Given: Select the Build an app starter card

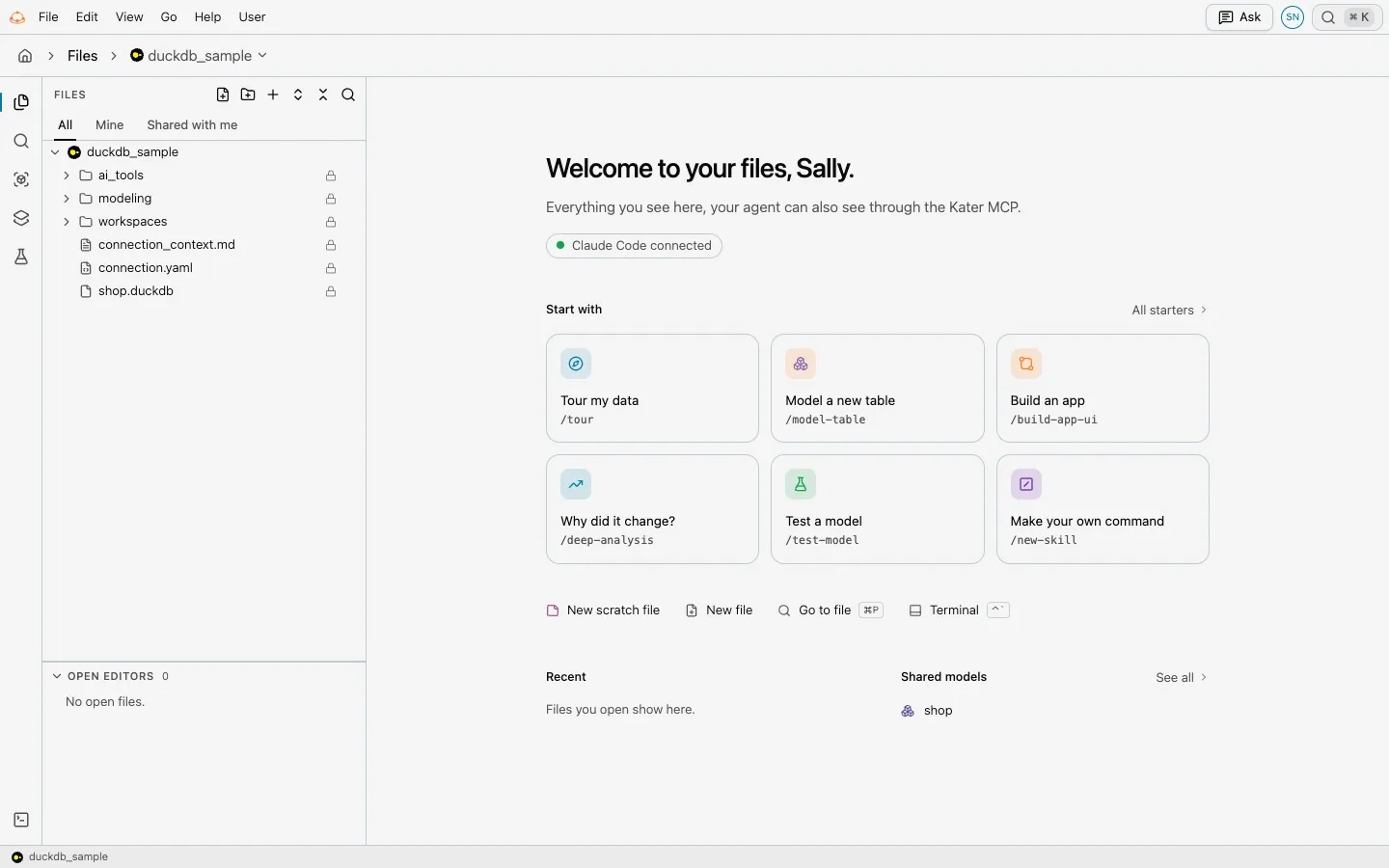Looking at the screenshot, I should click(x=1103, y=388).
